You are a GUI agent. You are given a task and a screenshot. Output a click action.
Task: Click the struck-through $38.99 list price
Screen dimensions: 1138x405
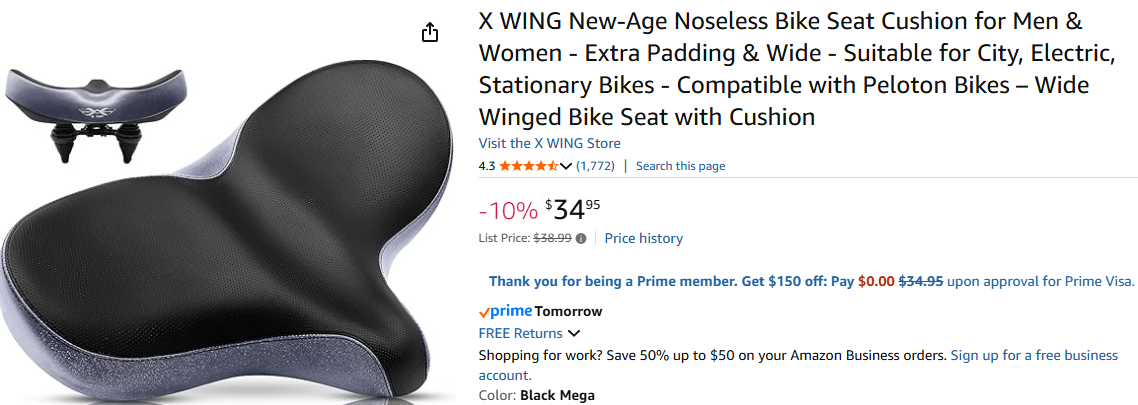pyautogui.click(x=552, y=239)
